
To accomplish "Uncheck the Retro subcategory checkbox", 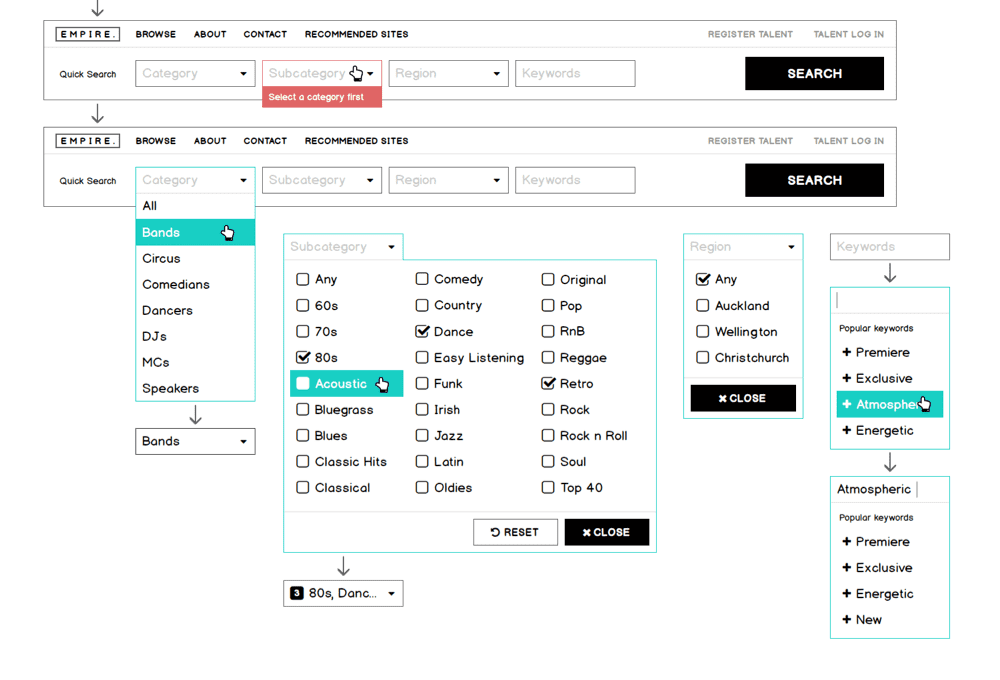I will 548,383.
